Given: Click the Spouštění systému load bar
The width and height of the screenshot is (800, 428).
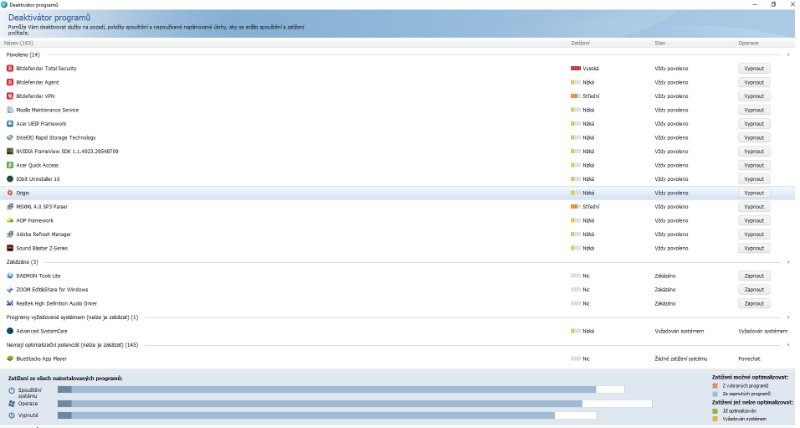Looking at the screenshot, I should click(341, 390).
